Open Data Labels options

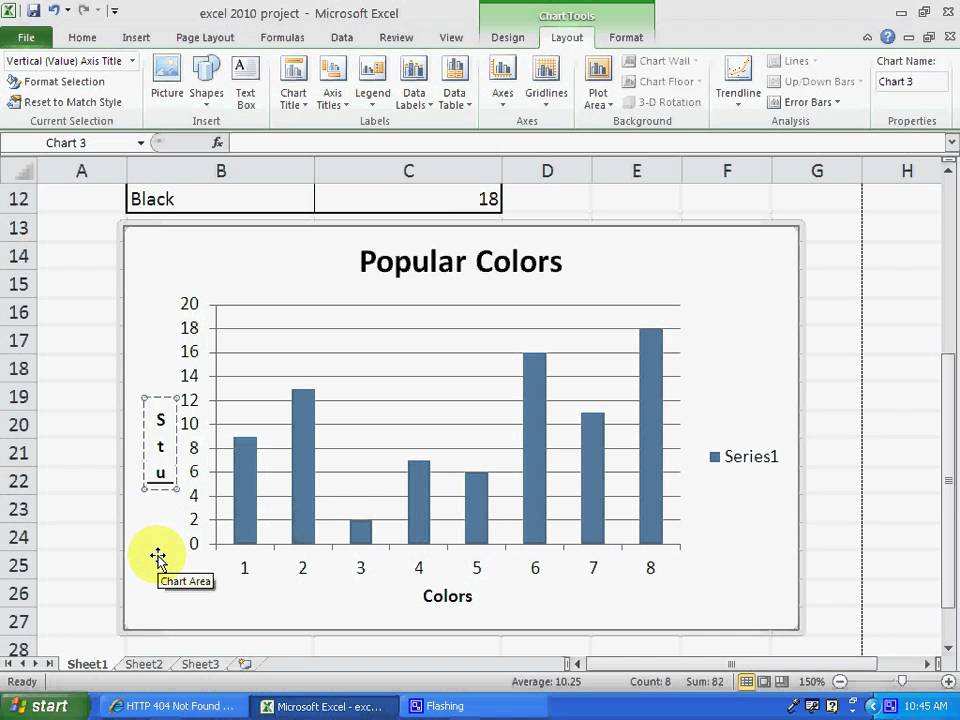tap(413, 82)
